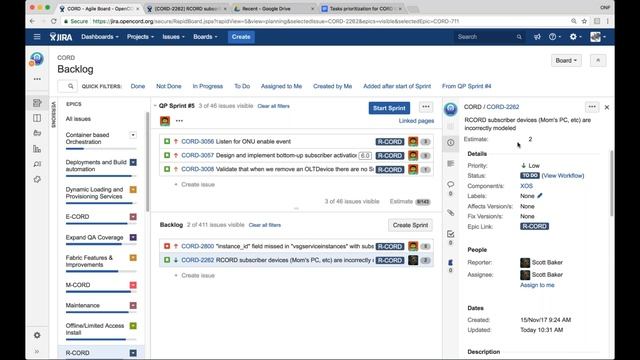Image resolution: width=640 pixels, height=360 pixels.
Task: Edit the Labels field with the pencil icon
Action: [540, 196]
